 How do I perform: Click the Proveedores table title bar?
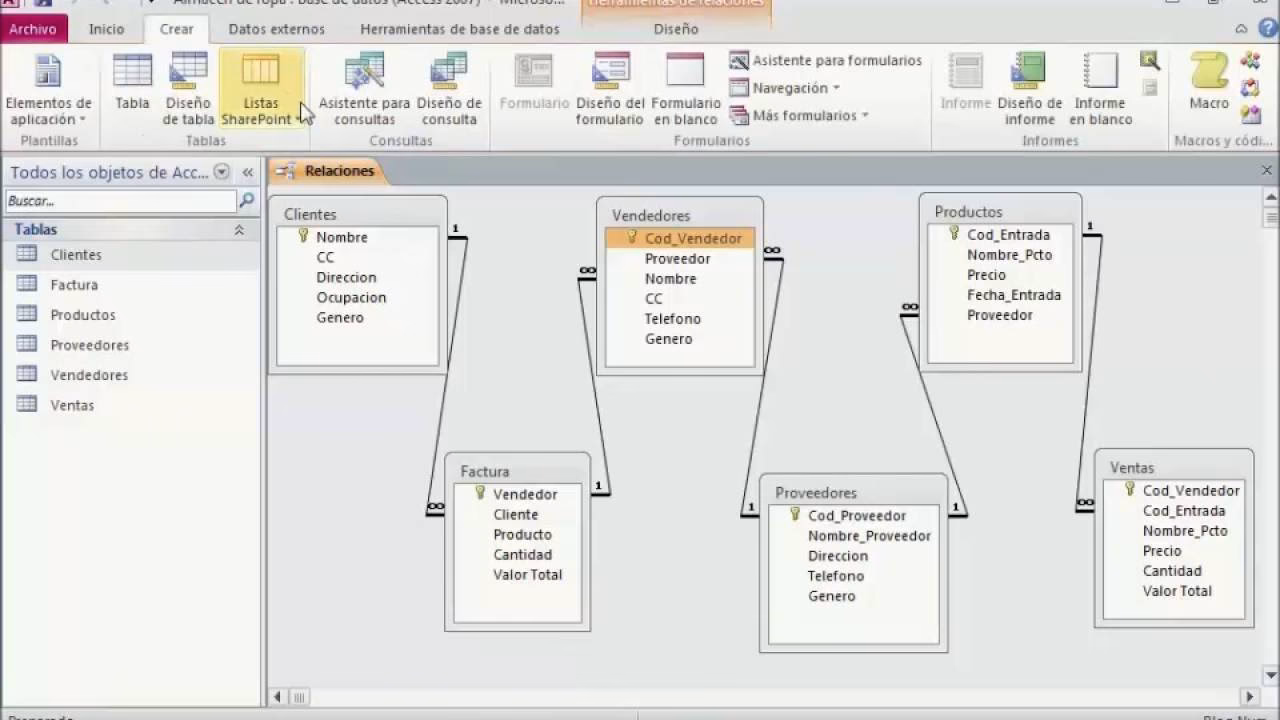pyautogui.click(x=854, y=492)
